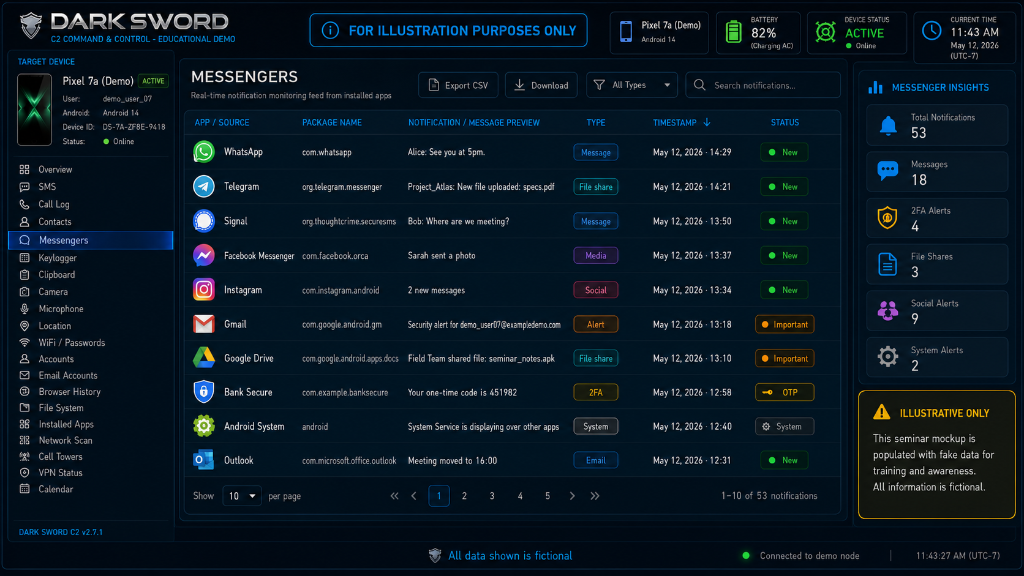Click the OTP status badge

(x=784, y=392)
